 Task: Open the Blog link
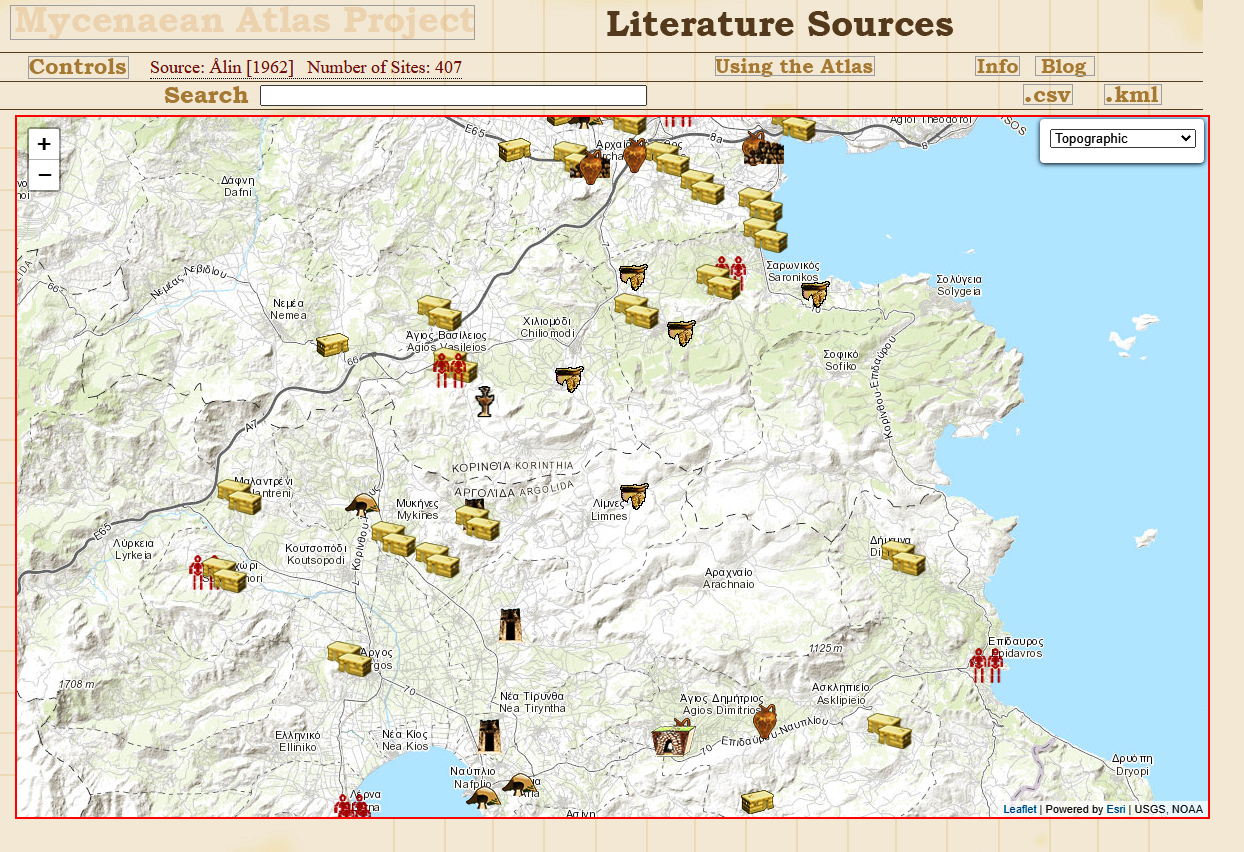coord(1064,67)
